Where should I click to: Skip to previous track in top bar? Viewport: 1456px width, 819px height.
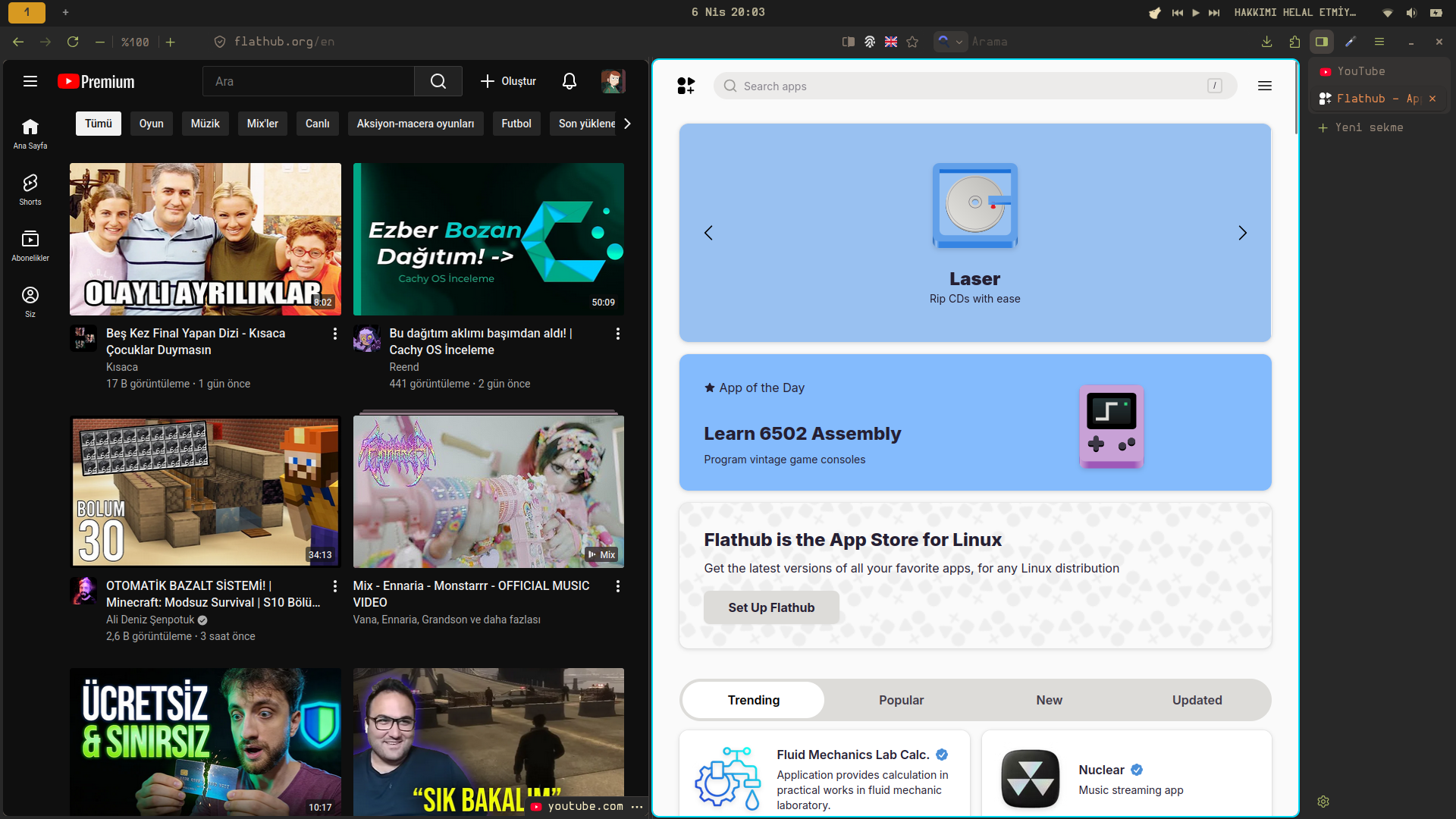point(1178,12)
